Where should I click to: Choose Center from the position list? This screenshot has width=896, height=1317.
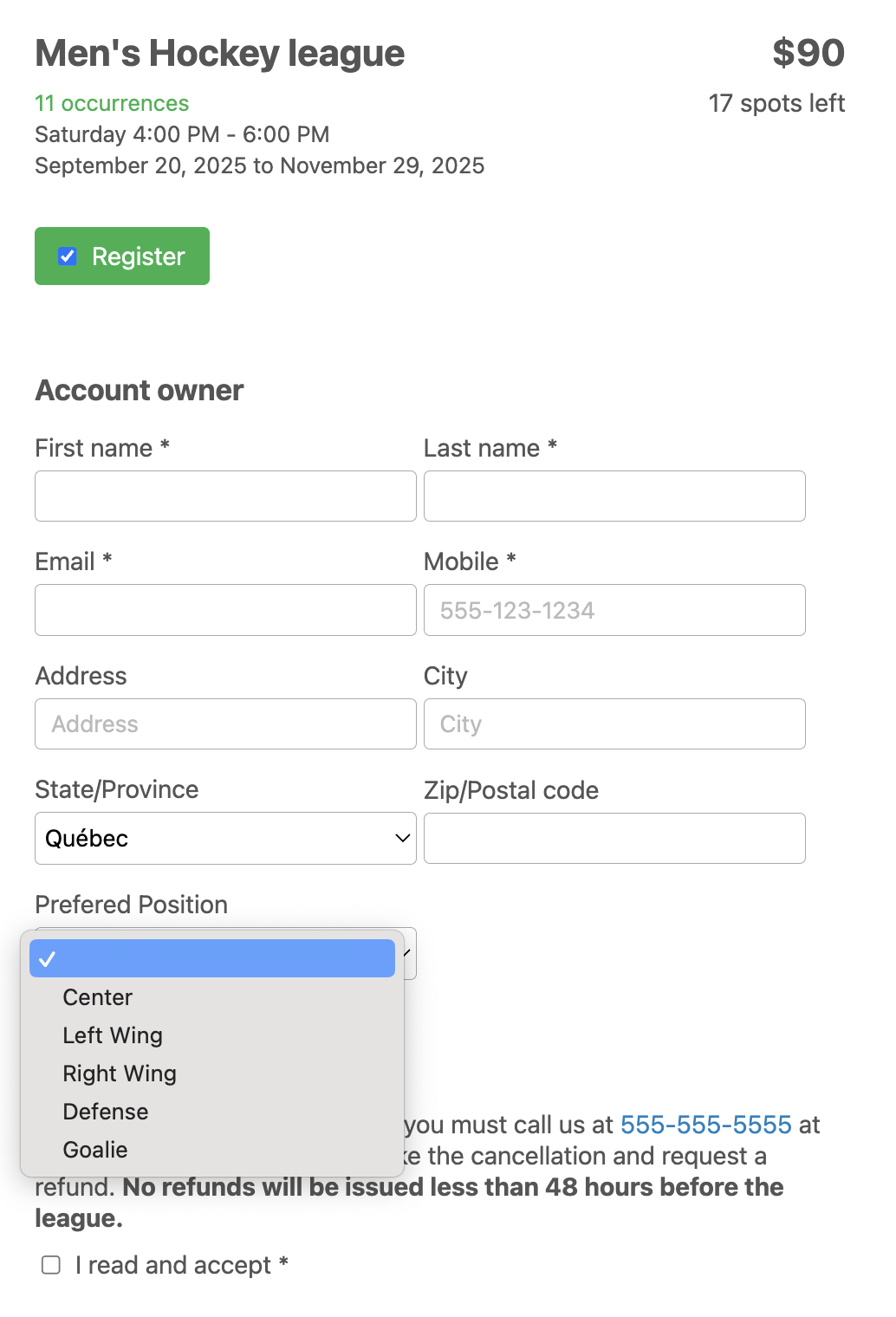coord(212,997)
